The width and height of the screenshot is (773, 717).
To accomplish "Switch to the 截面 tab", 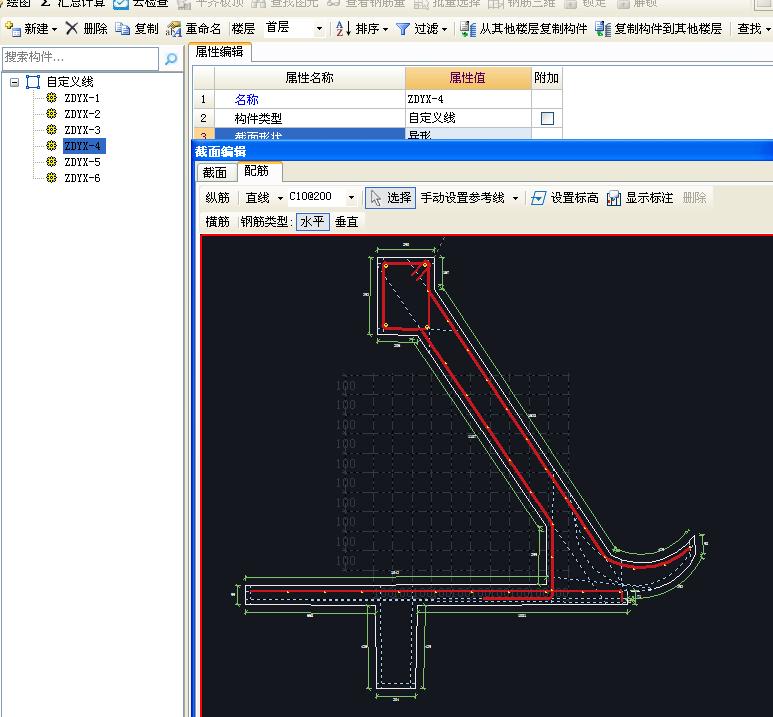I will pyautogui.click(x=215, y=172).
